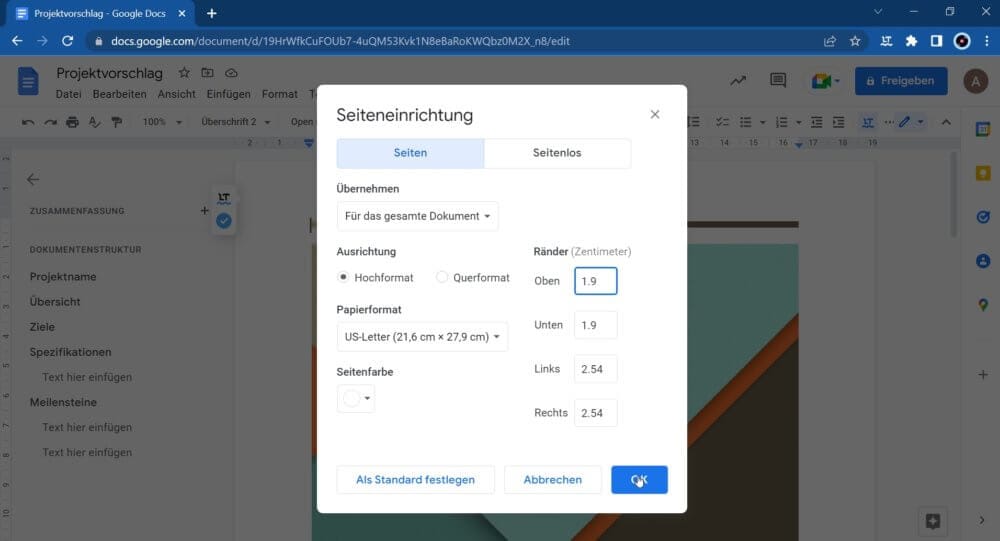Expand the Für das gesamte Dokument dropdown

click(418, 216)
